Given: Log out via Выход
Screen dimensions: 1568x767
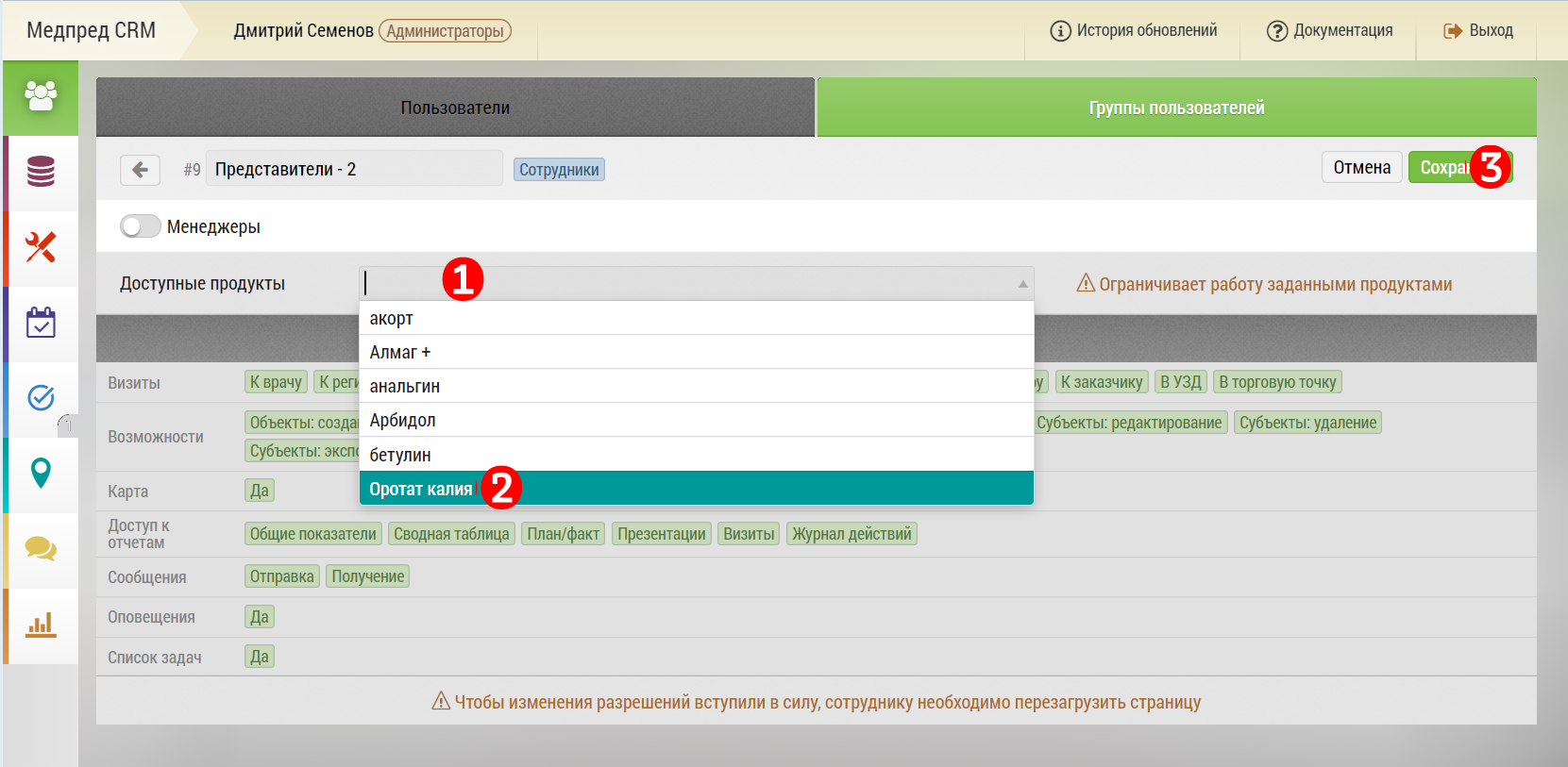Looking at the screenshot, I should 1478,30.
